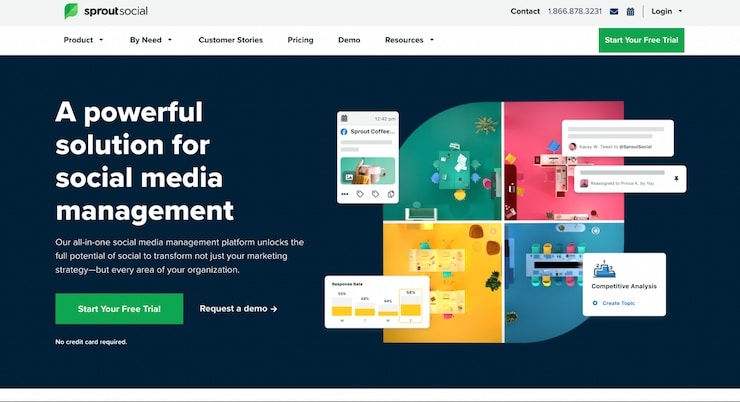Click the Competitive Analysis card title
Viewport: 740px width, 402px height.
click(x=624, y=286)
